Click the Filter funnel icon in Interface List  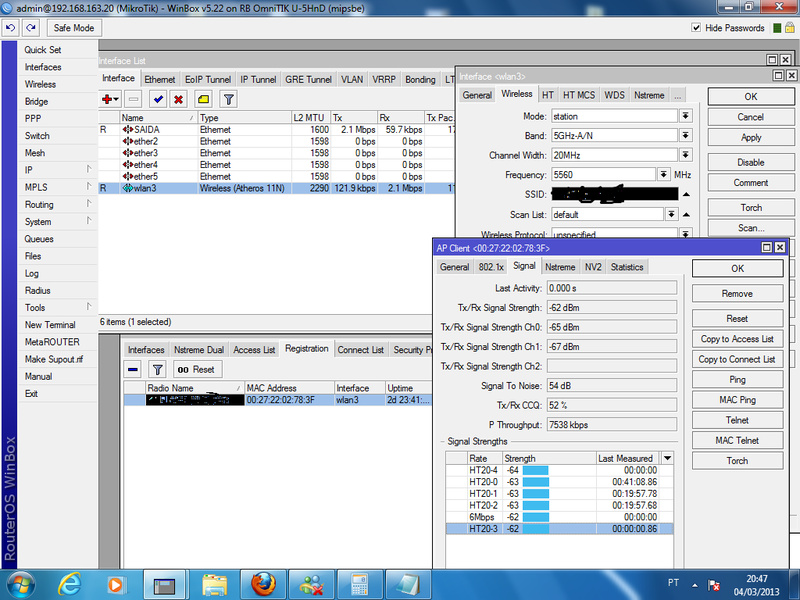(x=229, y=99)
